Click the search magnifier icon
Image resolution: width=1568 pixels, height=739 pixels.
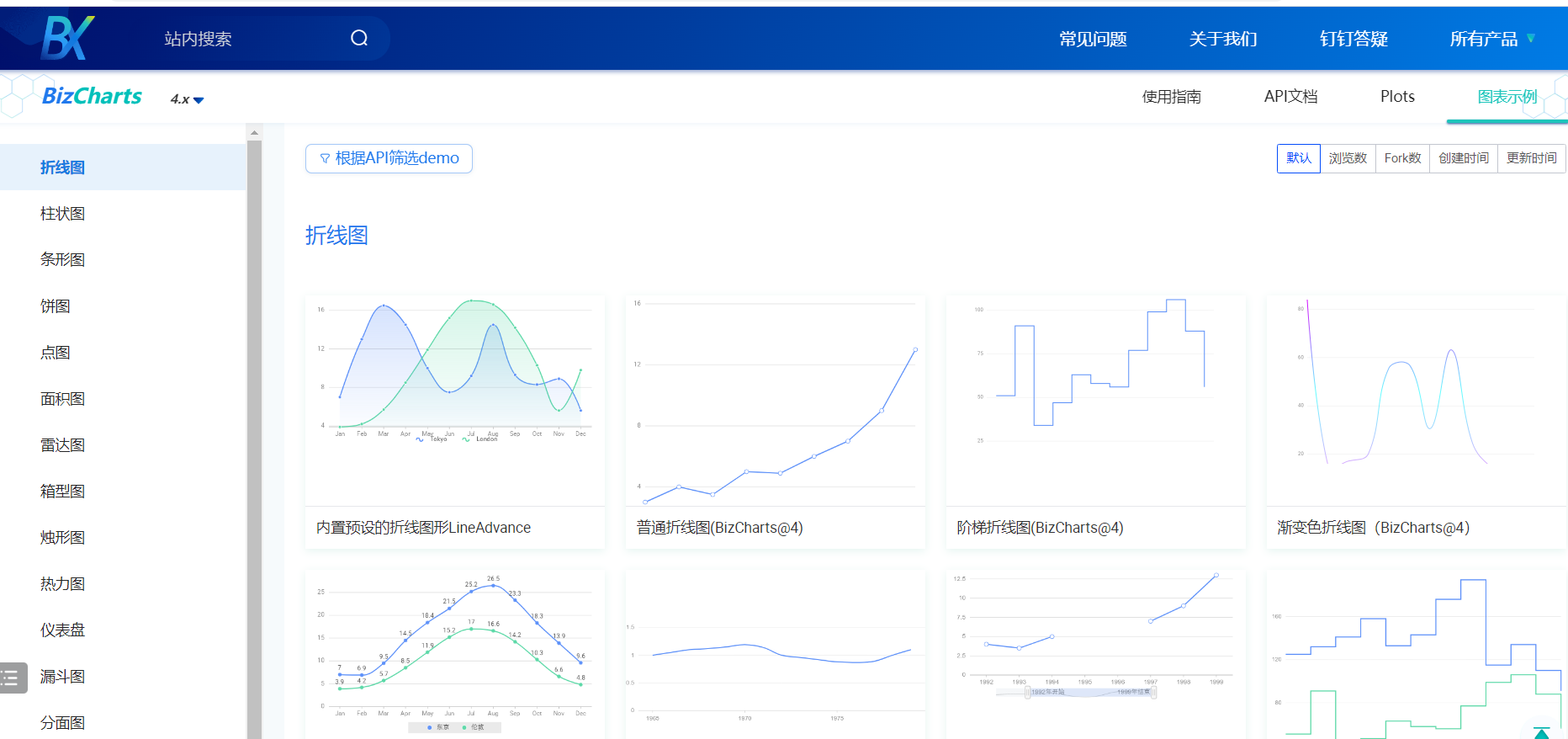tap(359, 38)
